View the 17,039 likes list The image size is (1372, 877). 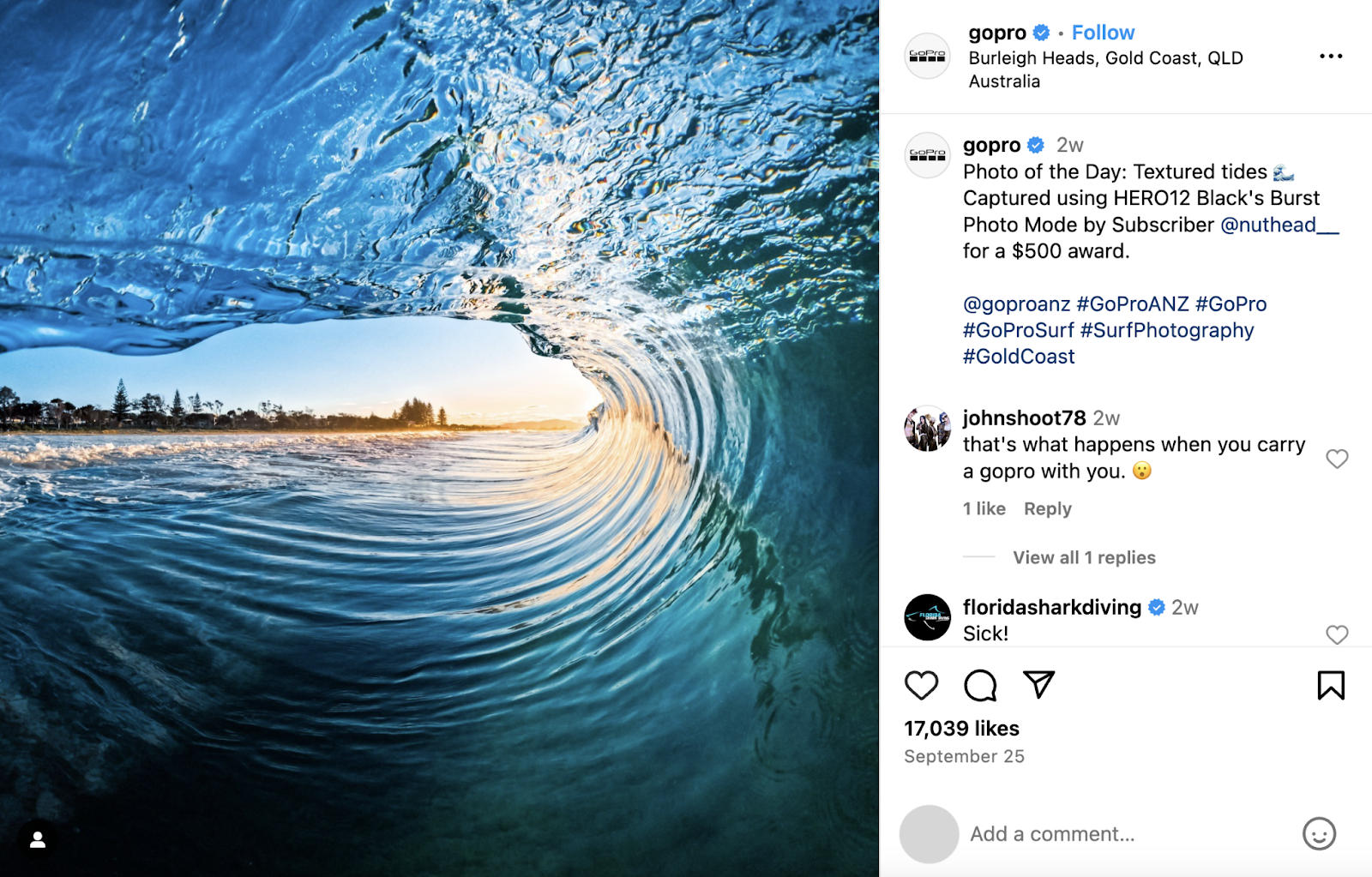(961, 729)
